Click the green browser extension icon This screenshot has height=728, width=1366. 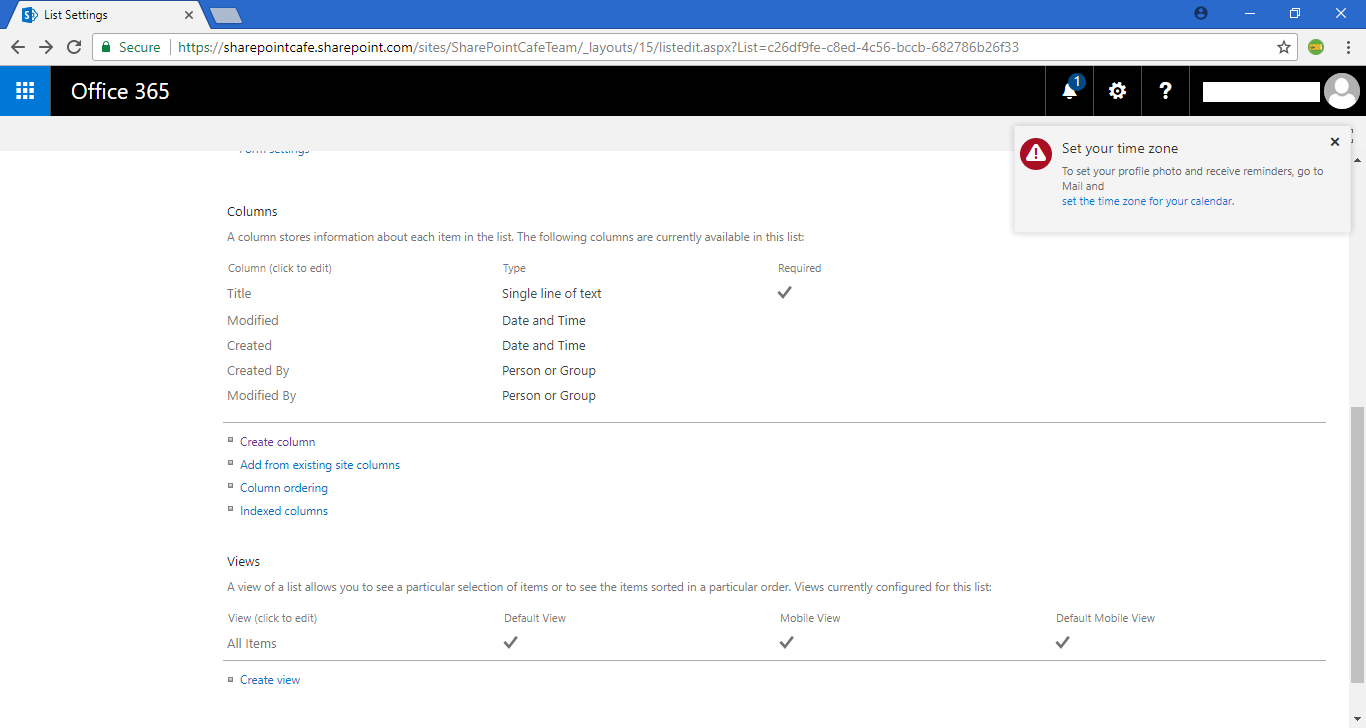point(1316,47)
